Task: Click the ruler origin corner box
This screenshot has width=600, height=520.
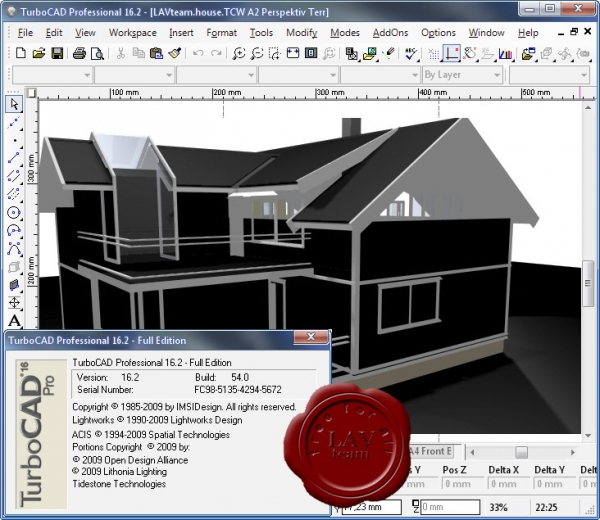Action: 32,93
